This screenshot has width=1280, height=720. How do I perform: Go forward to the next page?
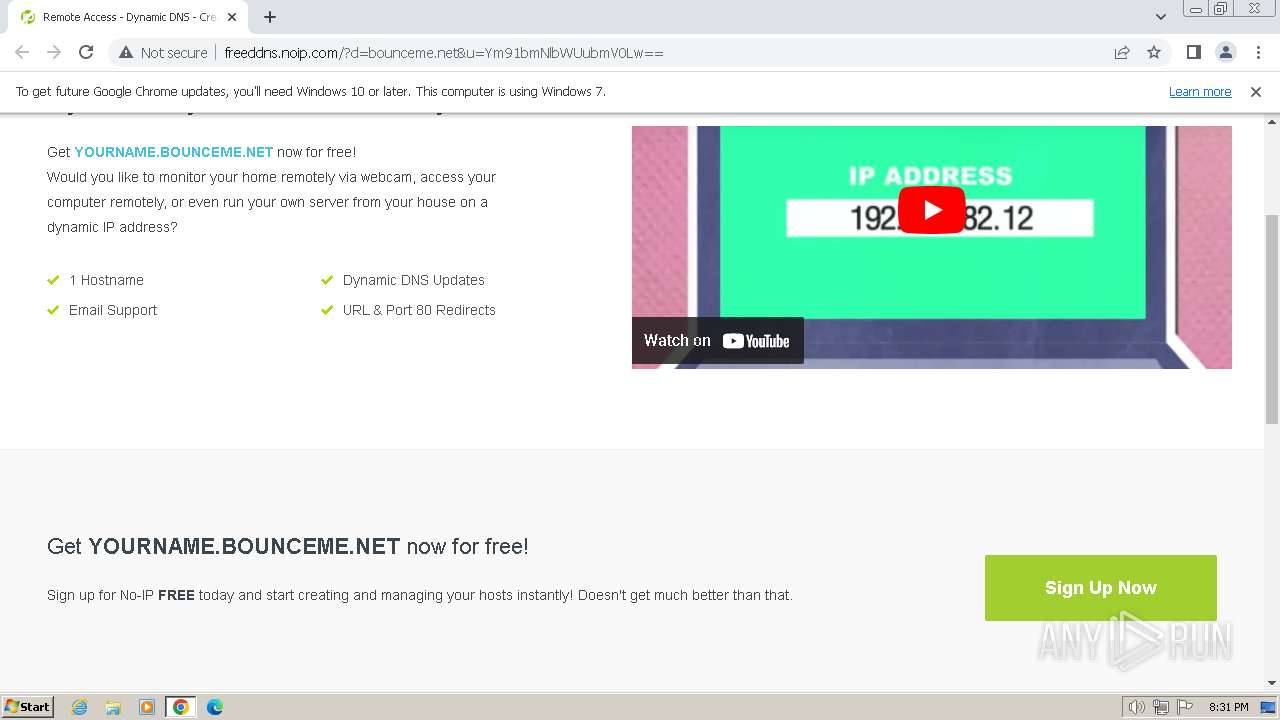click(x=54, y=52)
